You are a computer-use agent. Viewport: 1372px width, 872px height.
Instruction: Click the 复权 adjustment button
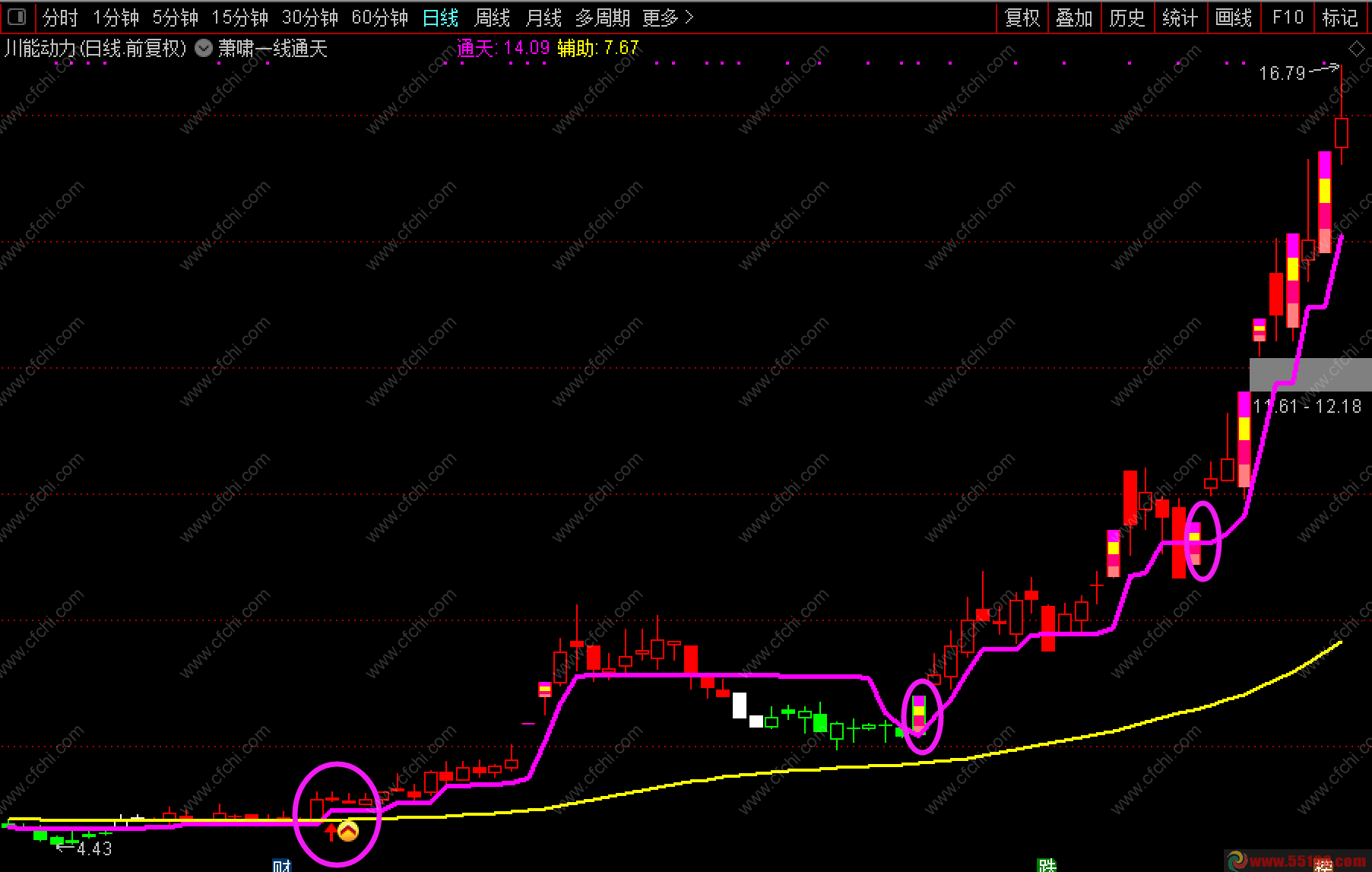[x=1022, y=17]
